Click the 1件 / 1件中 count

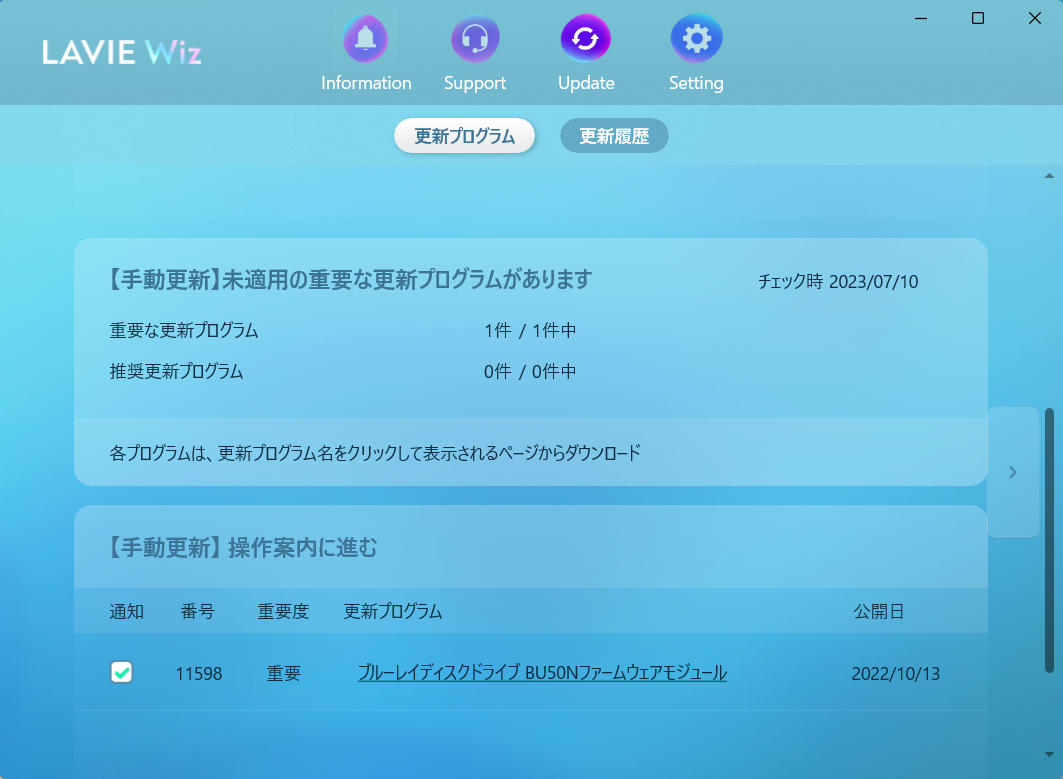(x=530, y=330)
